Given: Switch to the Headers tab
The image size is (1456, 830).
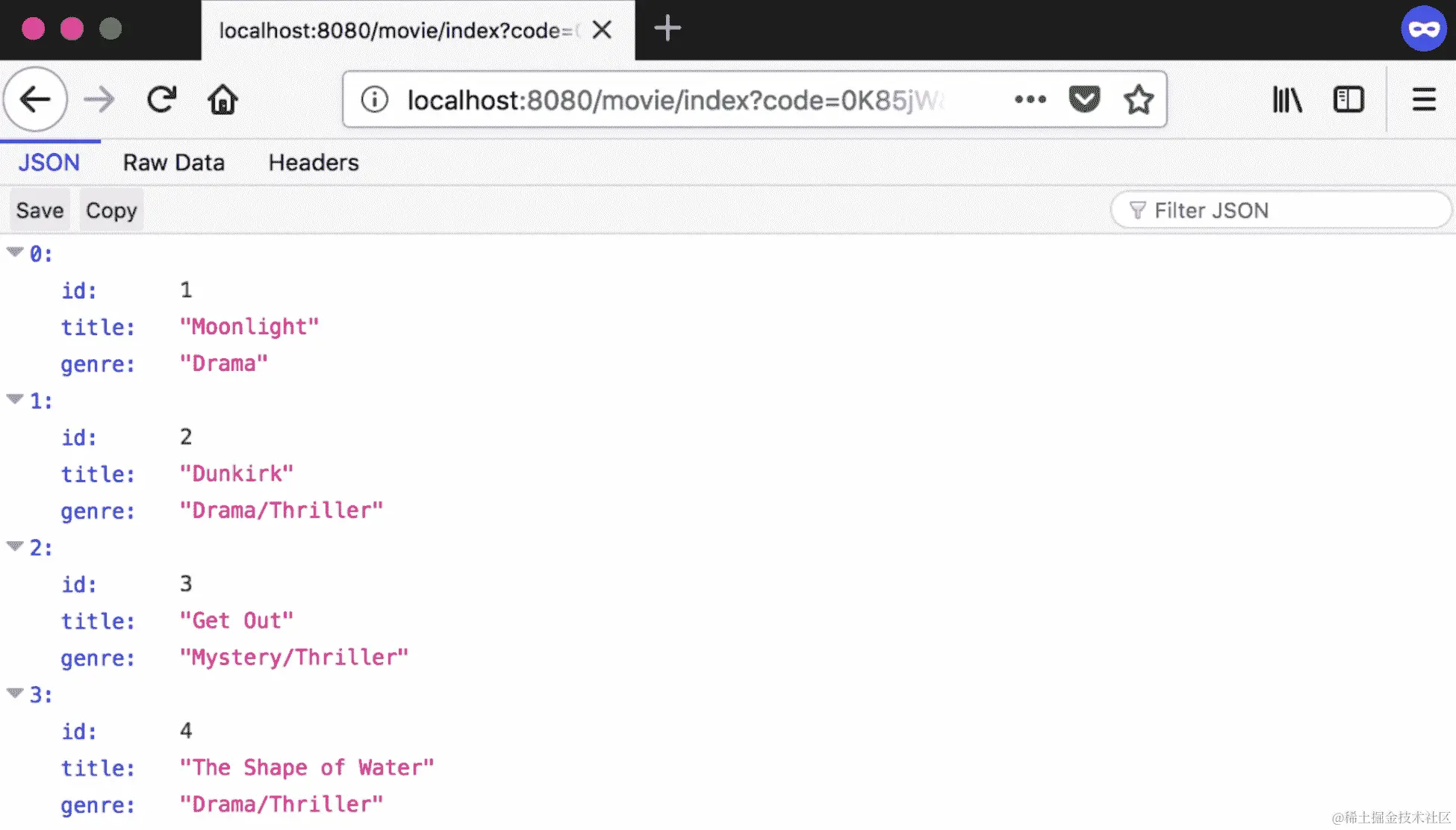Looking at the screenshot, I should click(x=314, y=163).
